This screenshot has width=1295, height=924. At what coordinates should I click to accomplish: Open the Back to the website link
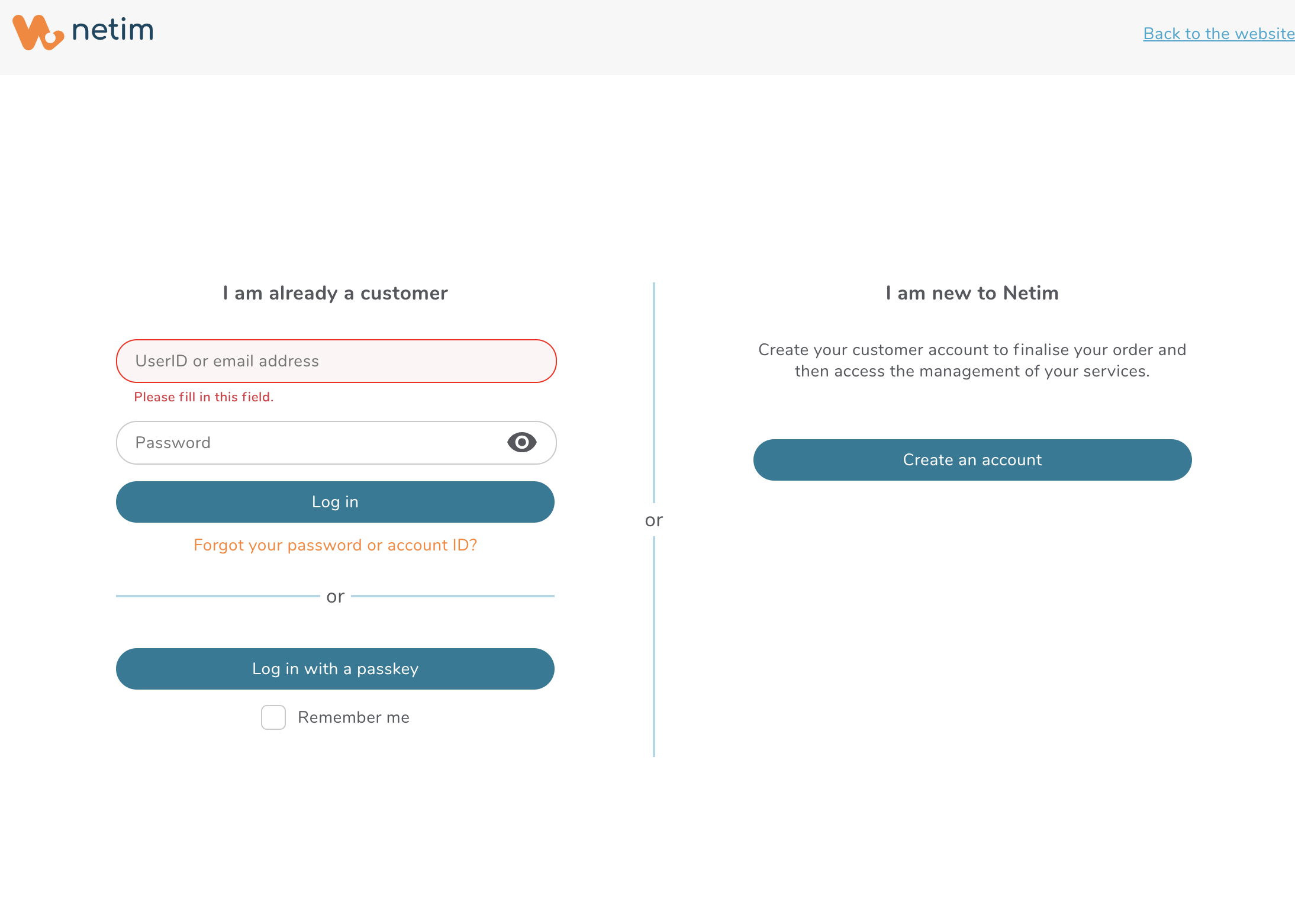tap(1218, 34)
